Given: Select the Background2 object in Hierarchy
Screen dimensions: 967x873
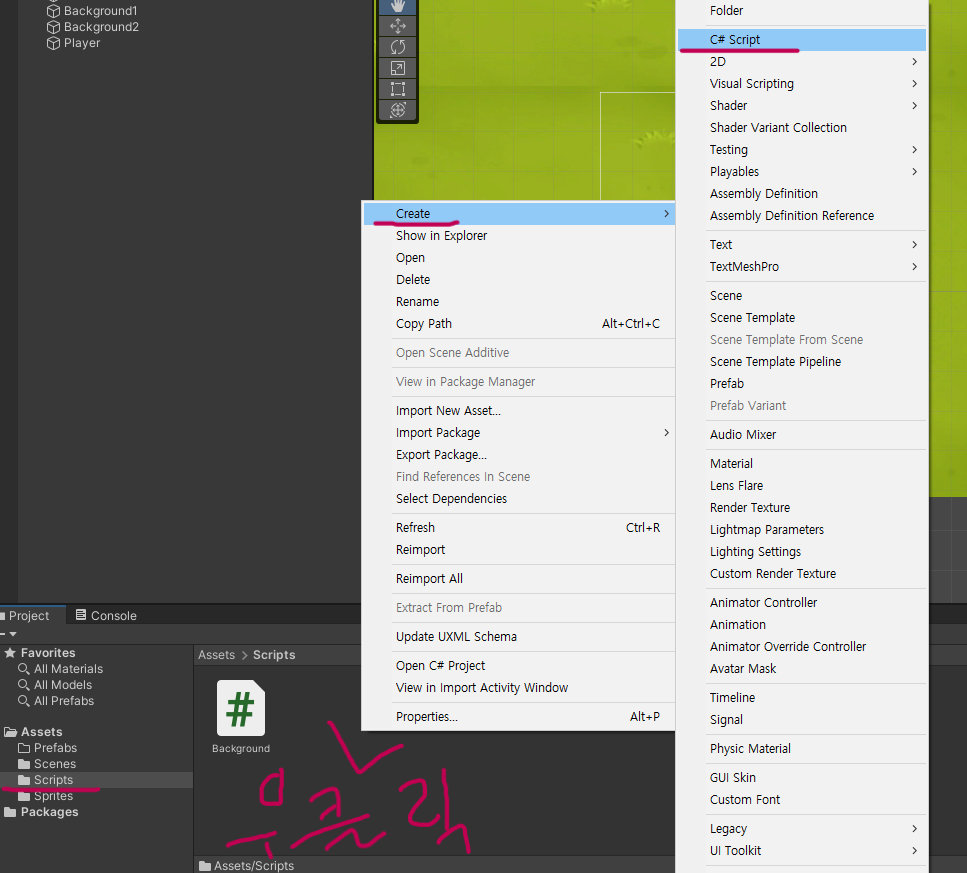Looking at the screenshot, I should click(101, 27).
